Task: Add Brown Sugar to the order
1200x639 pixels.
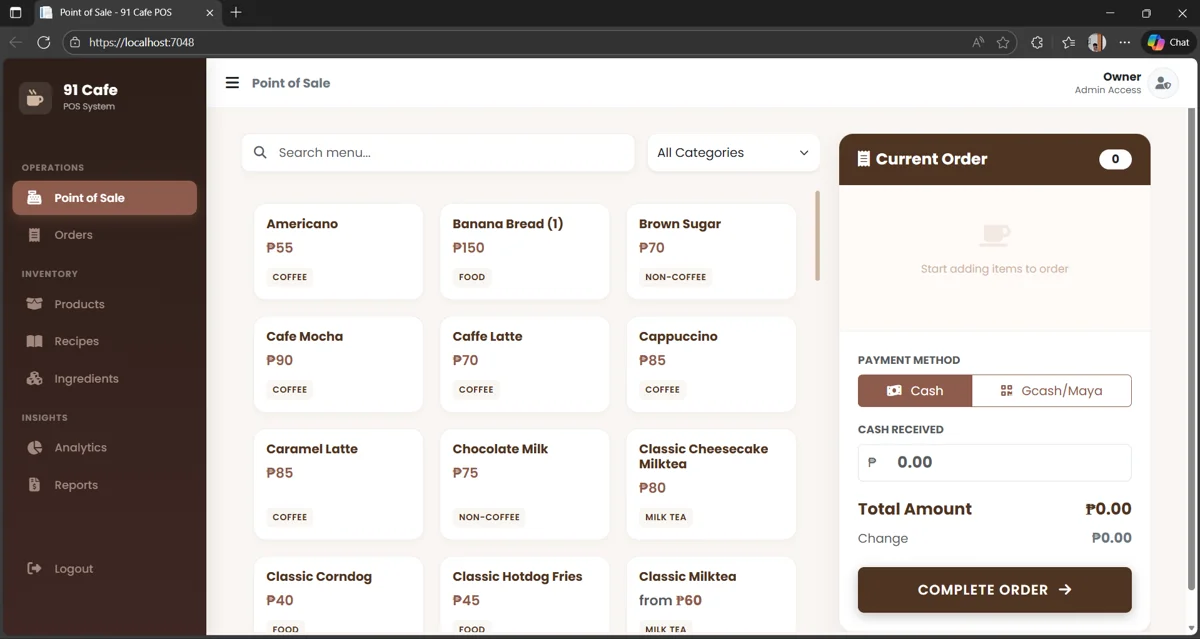Action: [x=711, y=251]
